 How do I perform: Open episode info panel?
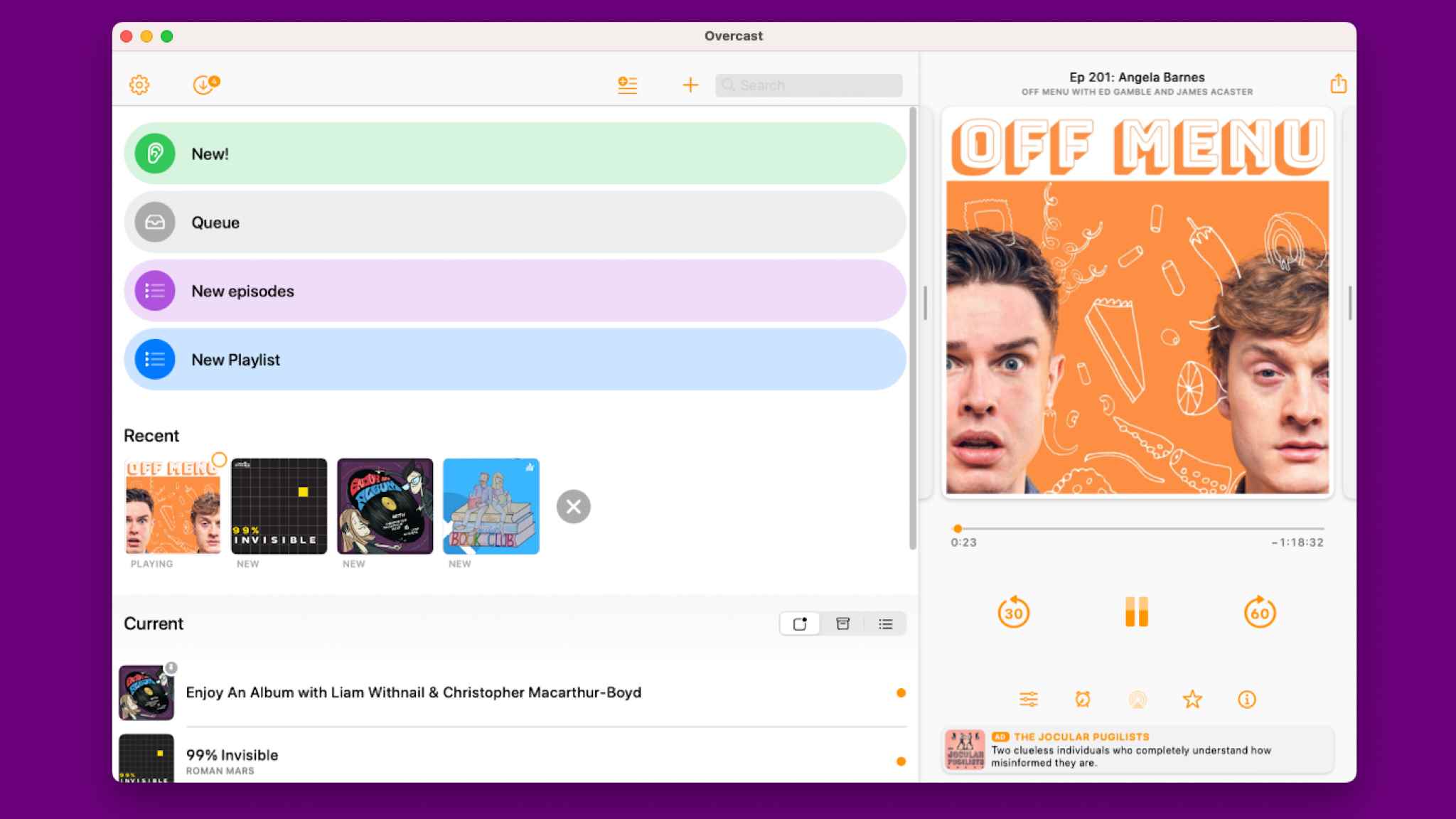[1246, 698]
